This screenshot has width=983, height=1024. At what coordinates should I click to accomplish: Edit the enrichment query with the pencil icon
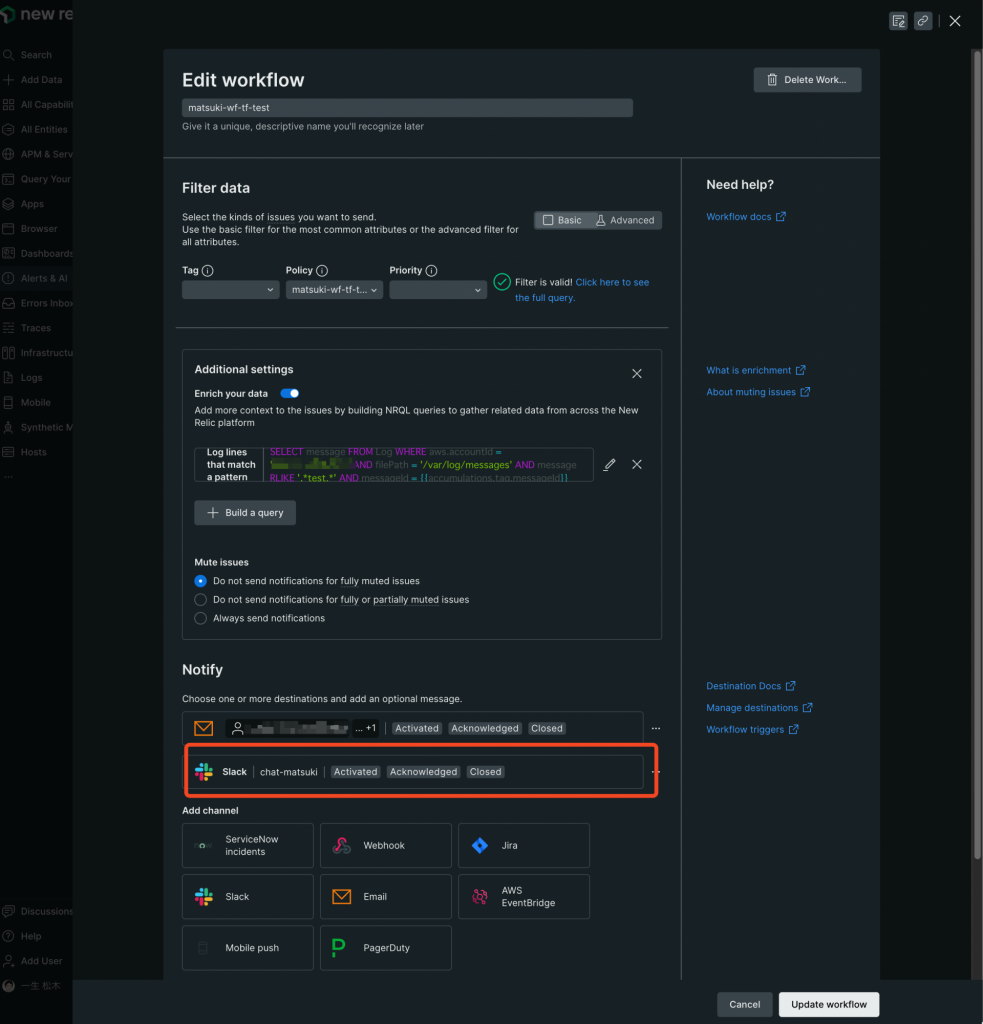pos(610,463)
